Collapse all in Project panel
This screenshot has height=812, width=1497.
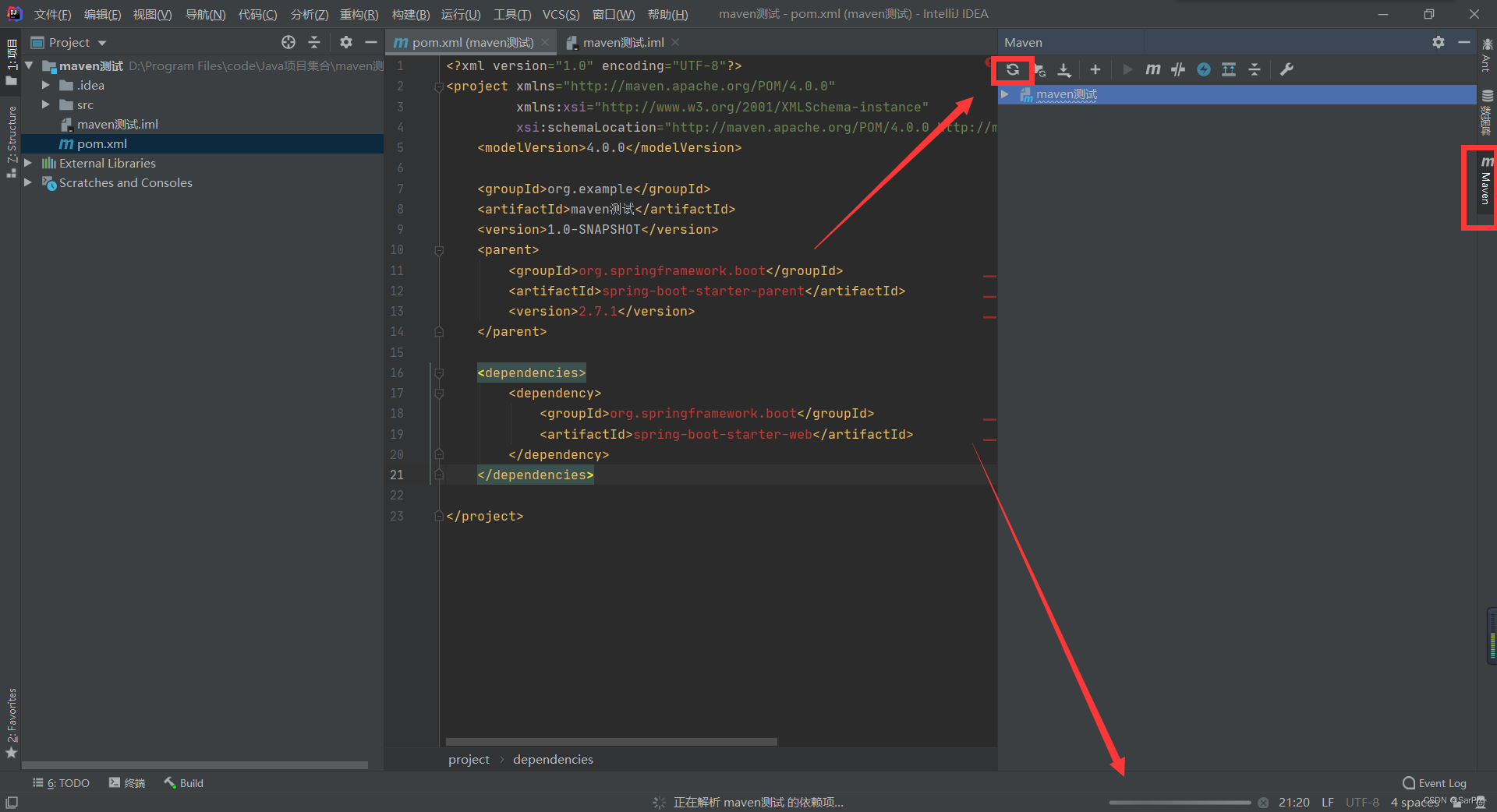click(314, 42)
